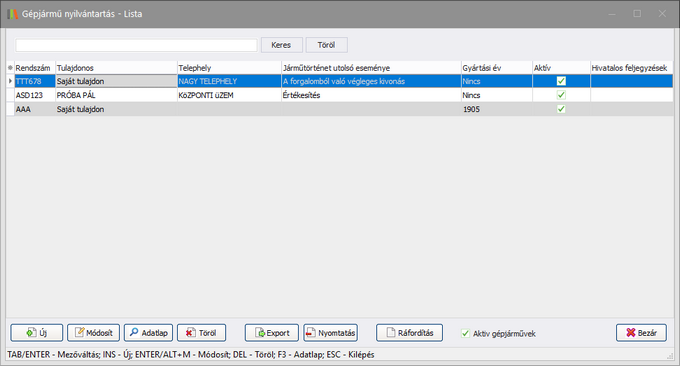Toggle Aktív checkbox in TTT678 row
680x366 pixels.
coord(561,81)
